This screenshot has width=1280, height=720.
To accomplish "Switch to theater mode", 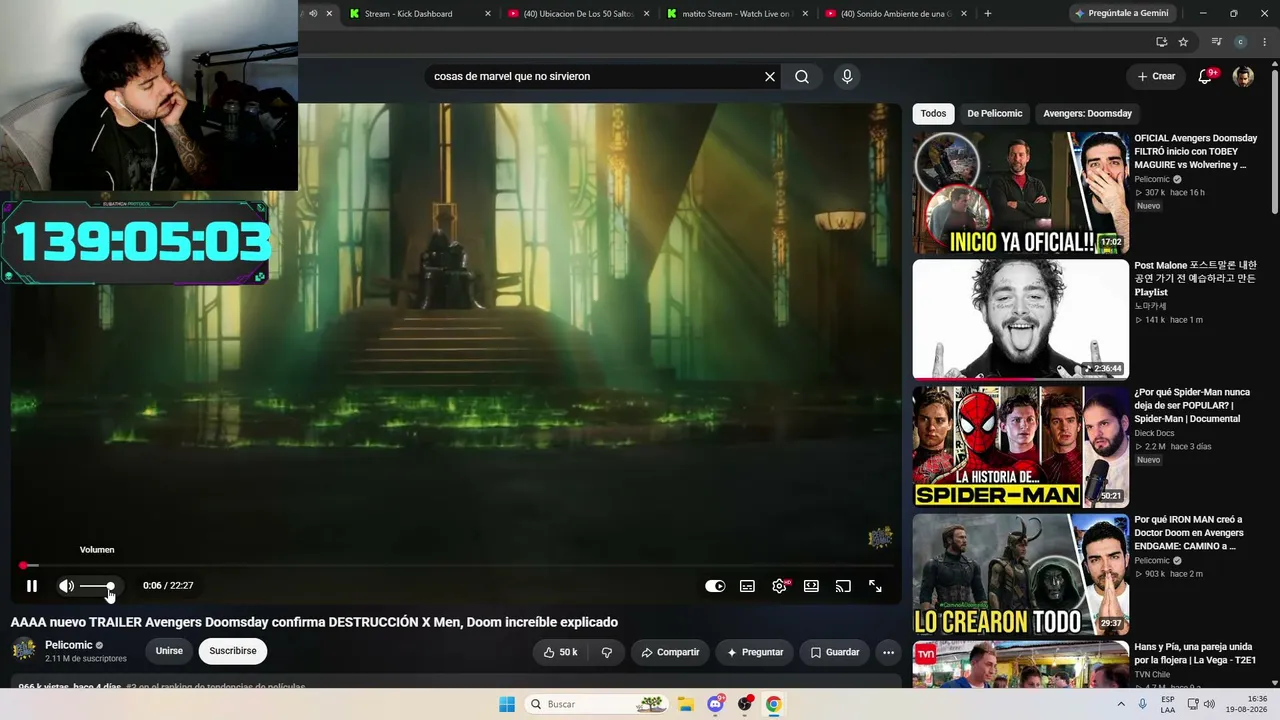I will tap(811, 586).
